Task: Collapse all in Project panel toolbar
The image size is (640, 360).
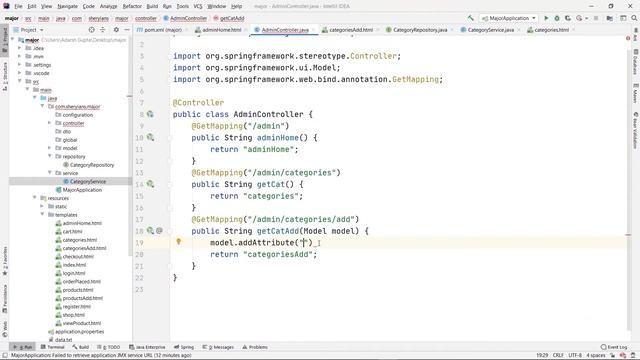Action: click(x=102, y=30)
